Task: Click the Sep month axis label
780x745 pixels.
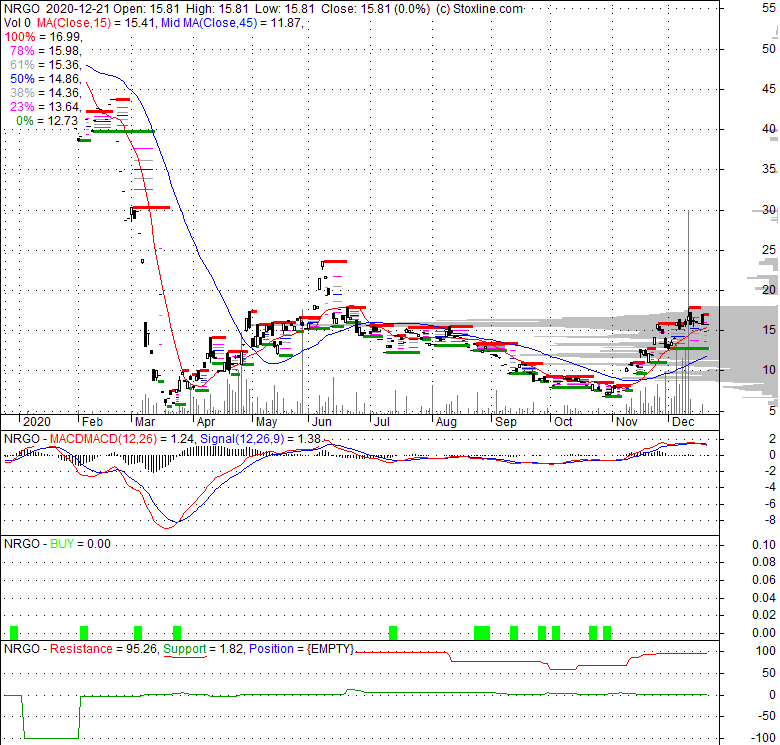Action: [x=506, y=422]
